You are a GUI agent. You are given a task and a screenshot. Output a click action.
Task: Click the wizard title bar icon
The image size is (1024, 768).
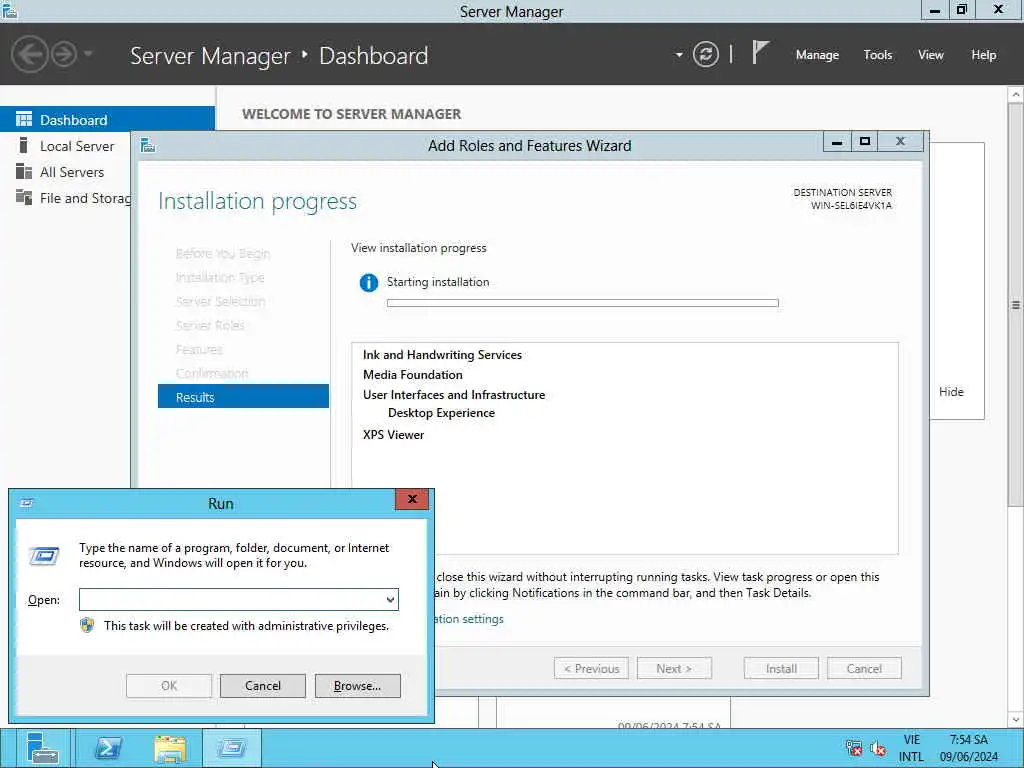pyautogui.click(x=148, y=145)
